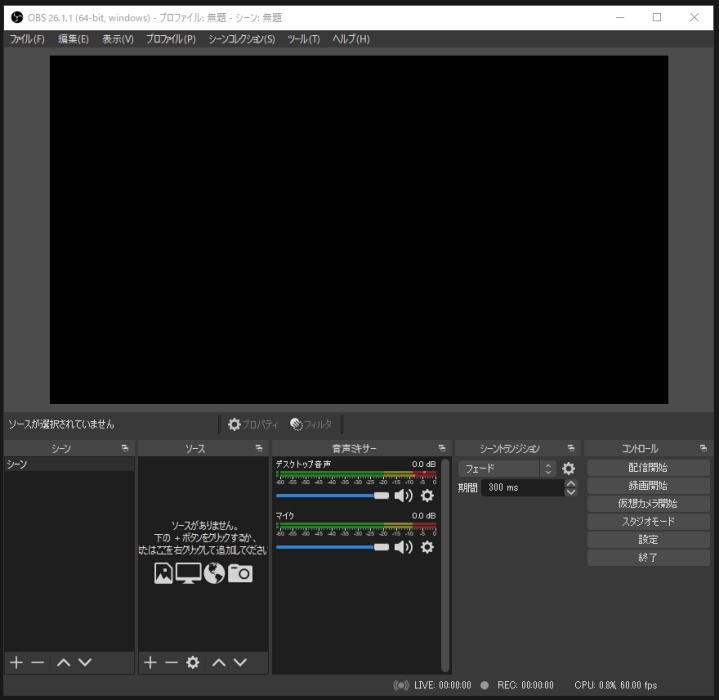719x700 pixels.
Task: Open the ファイル(F) menu
Action: [27, 39]
